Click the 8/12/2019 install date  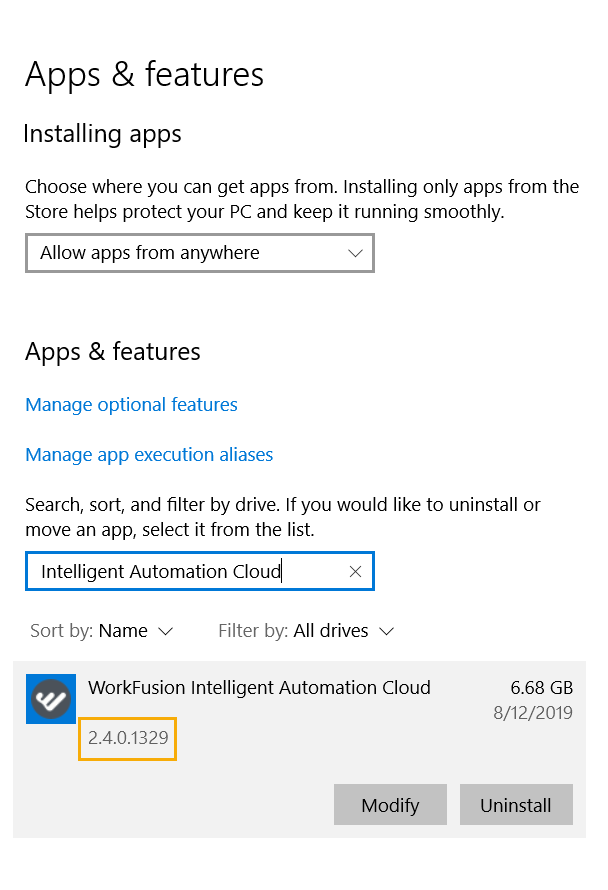532,713
